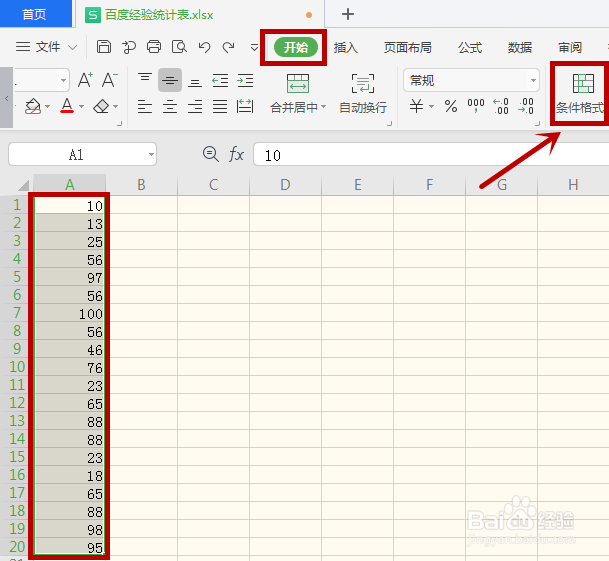Open eraser clear options dropdown arrow
The width and height of the screenshot is (609, 561).
pos(116,106)
